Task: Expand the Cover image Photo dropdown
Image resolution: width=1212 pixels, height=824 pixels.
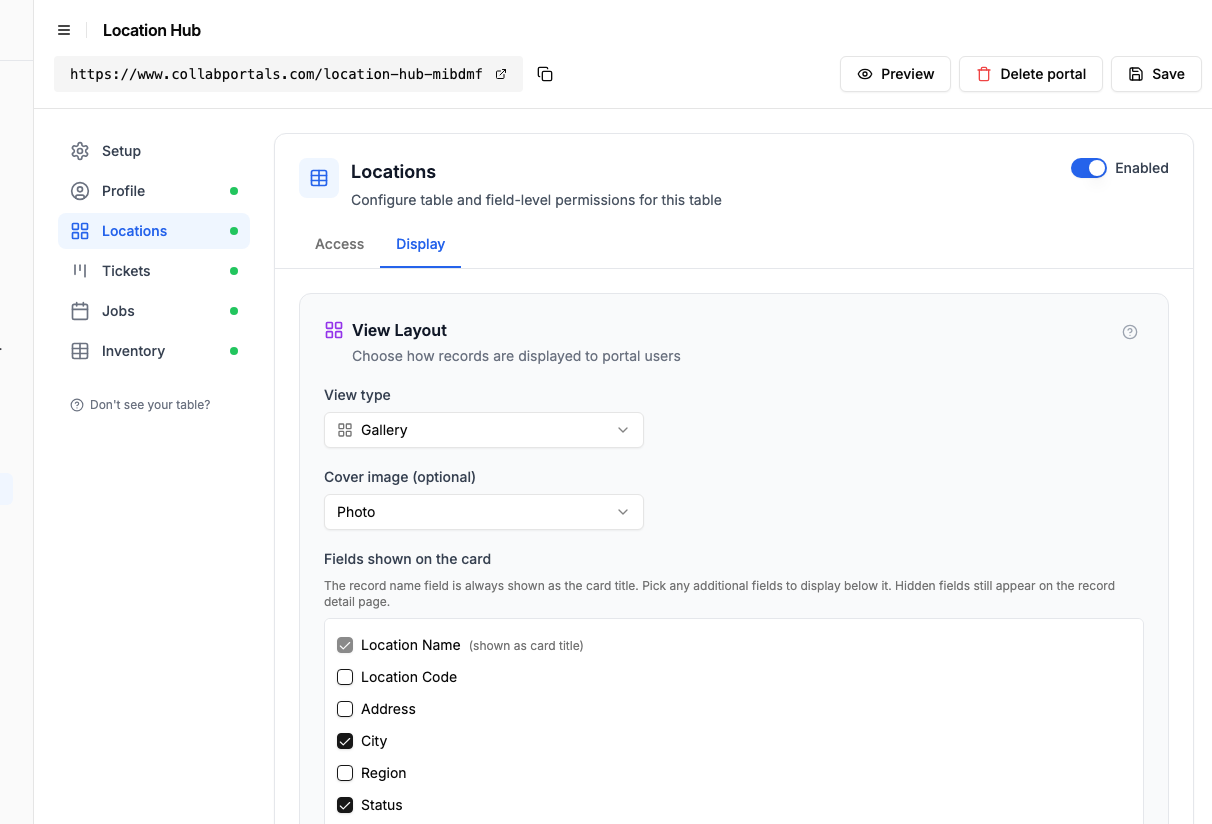Action: 484,512
